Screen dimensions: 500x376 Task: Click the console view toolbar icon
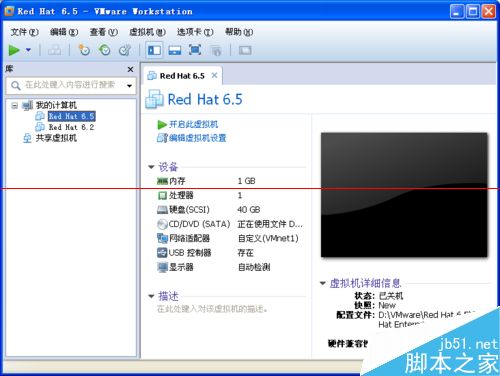(245, 50)
